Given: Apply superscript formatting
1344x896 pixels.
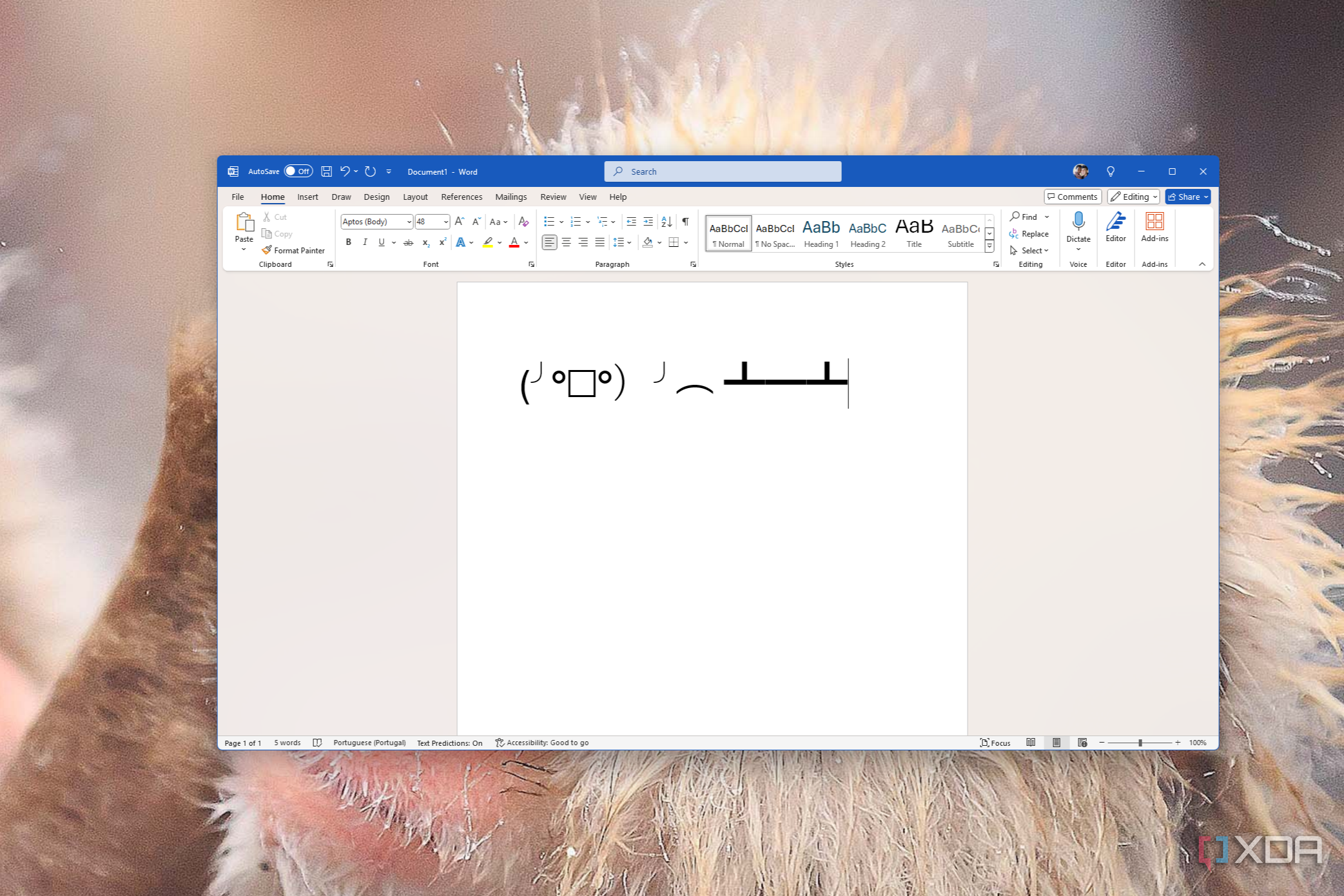Looking at the screenshot, I should (x=442, y=242).
